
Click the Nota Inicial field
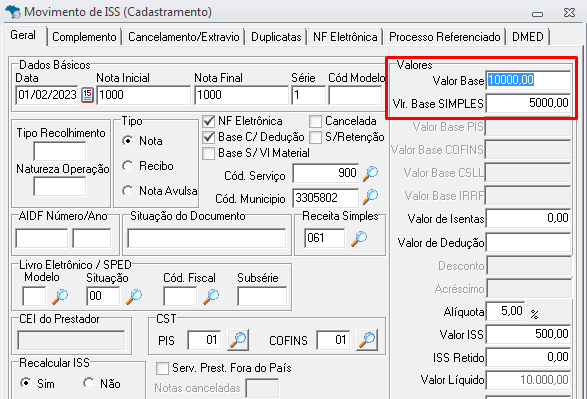click(144, 95)
